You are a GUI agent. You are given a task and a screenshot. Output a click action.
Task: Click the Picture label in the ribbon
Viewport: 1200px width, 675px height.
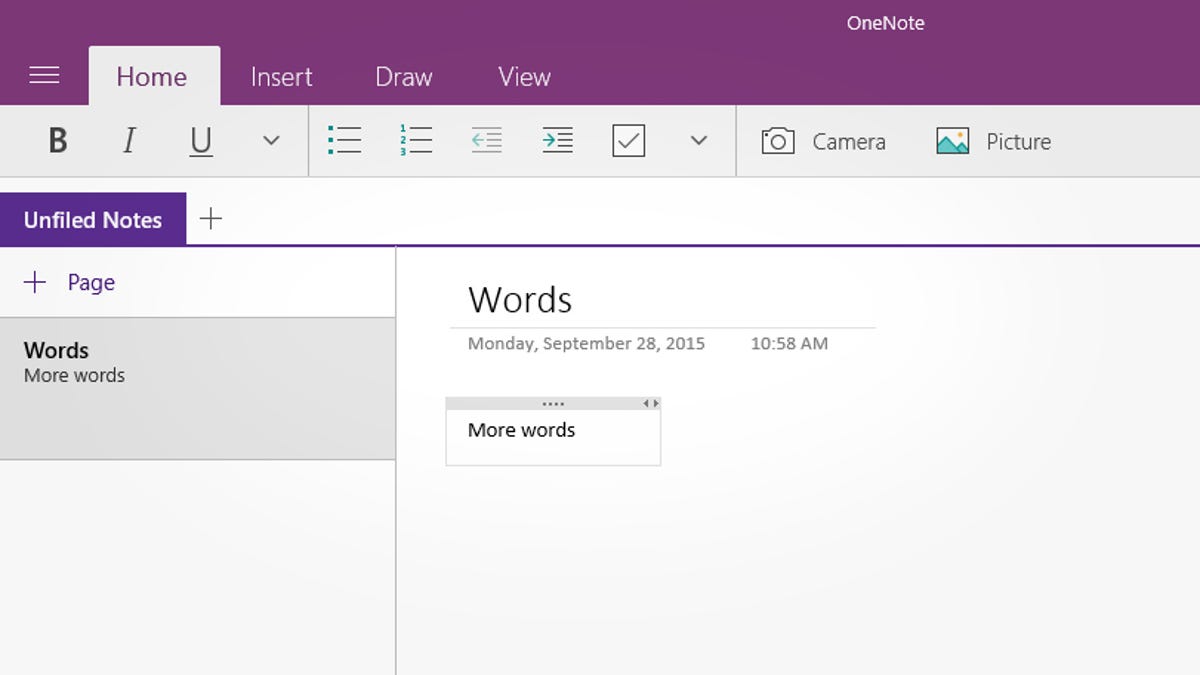click(x=1019, y=142)
